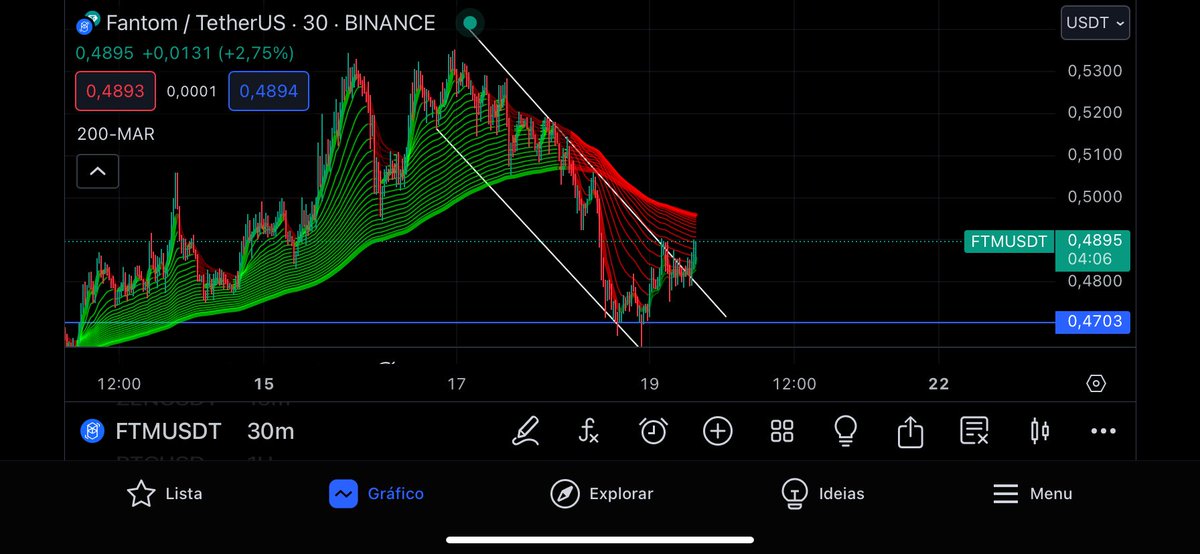Screen dimensions: 1200x554
Task: Open chart settings hexagon icon on time axis
Action: (x=1096, y=384)
